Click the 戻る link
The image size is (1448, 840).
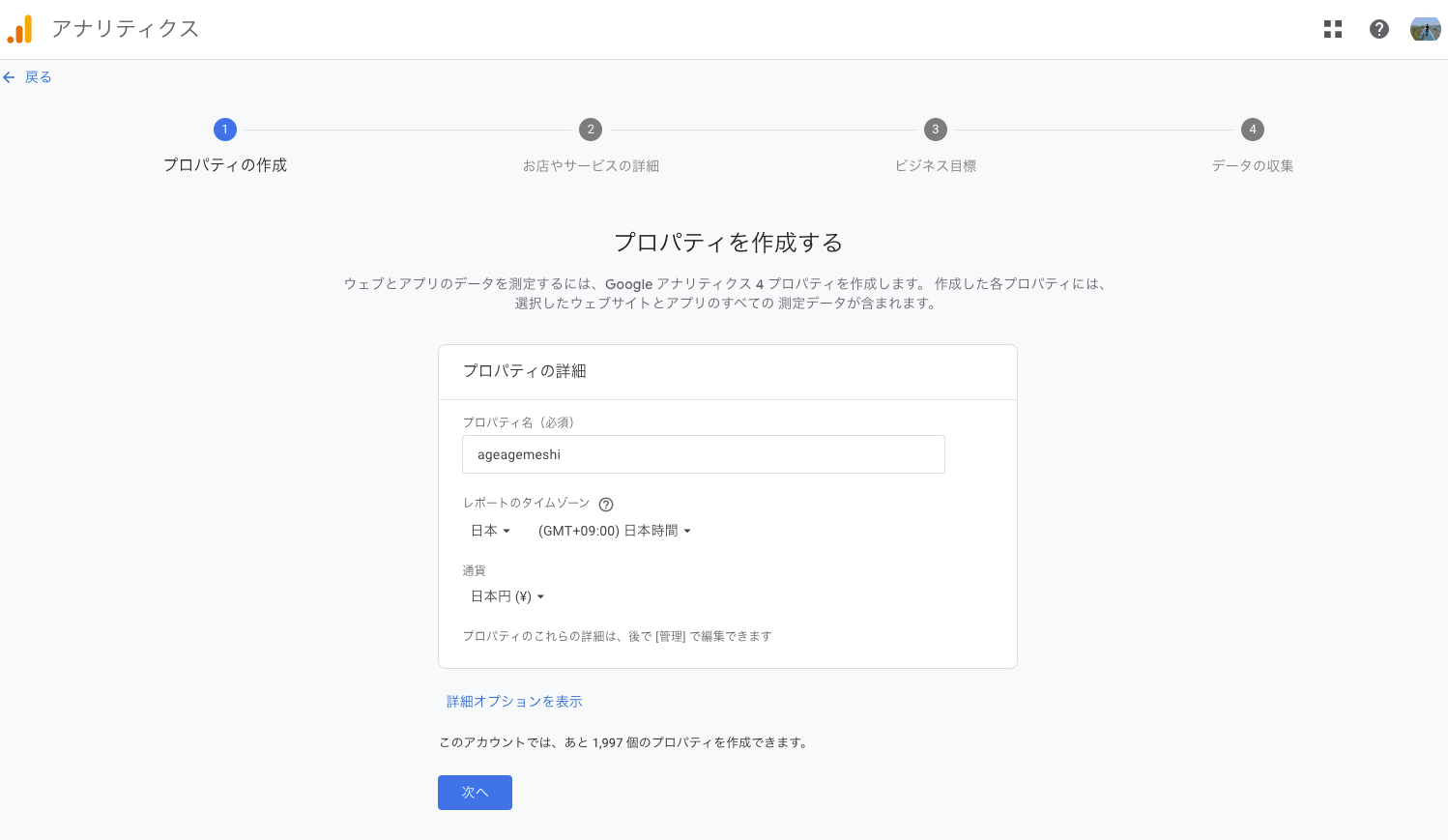[x=39, y=77]
